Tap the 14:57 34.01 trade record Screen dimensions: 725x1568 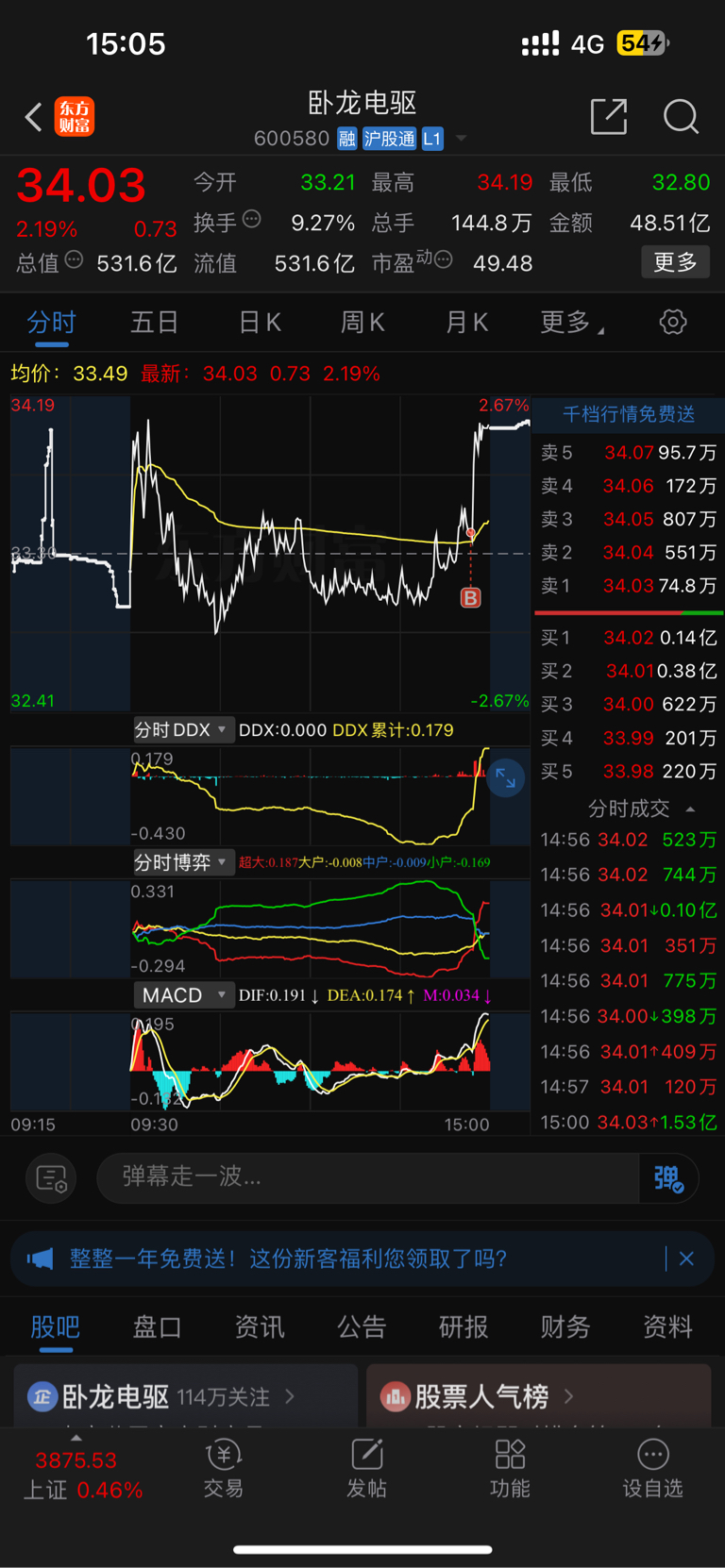tap(629, 1087)
